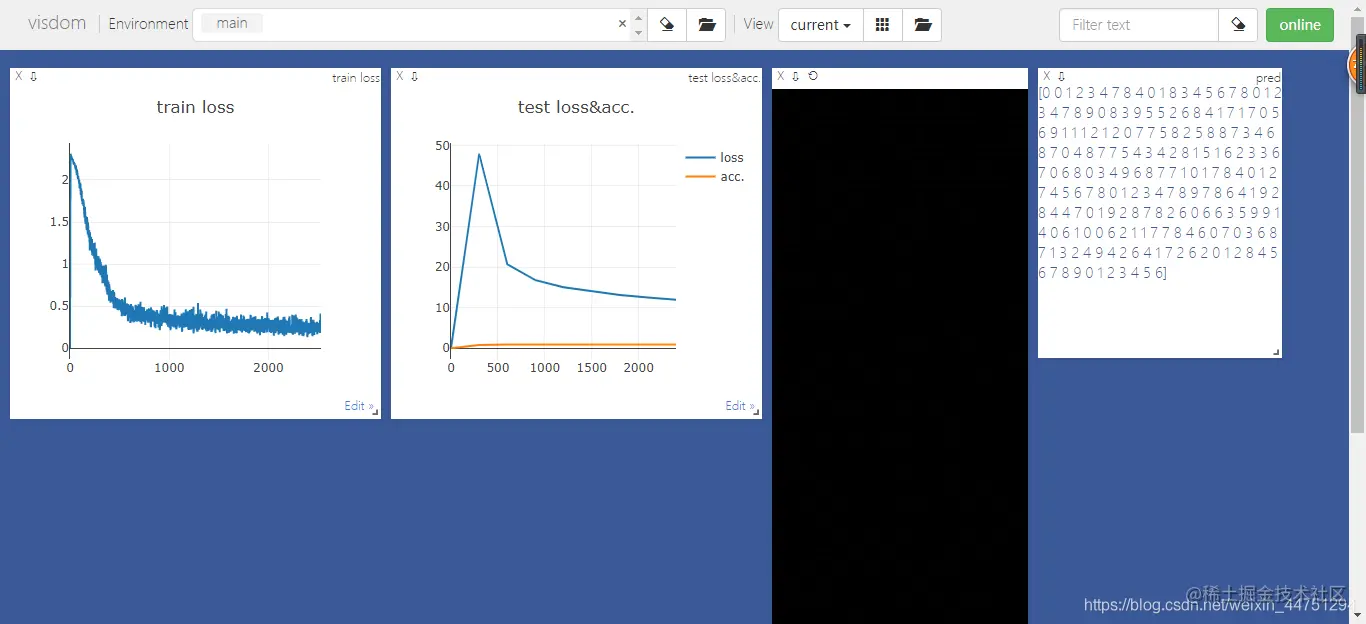The image size is (1366, 624).
Task: Close the pred text pane
Action: point(1047,76)
